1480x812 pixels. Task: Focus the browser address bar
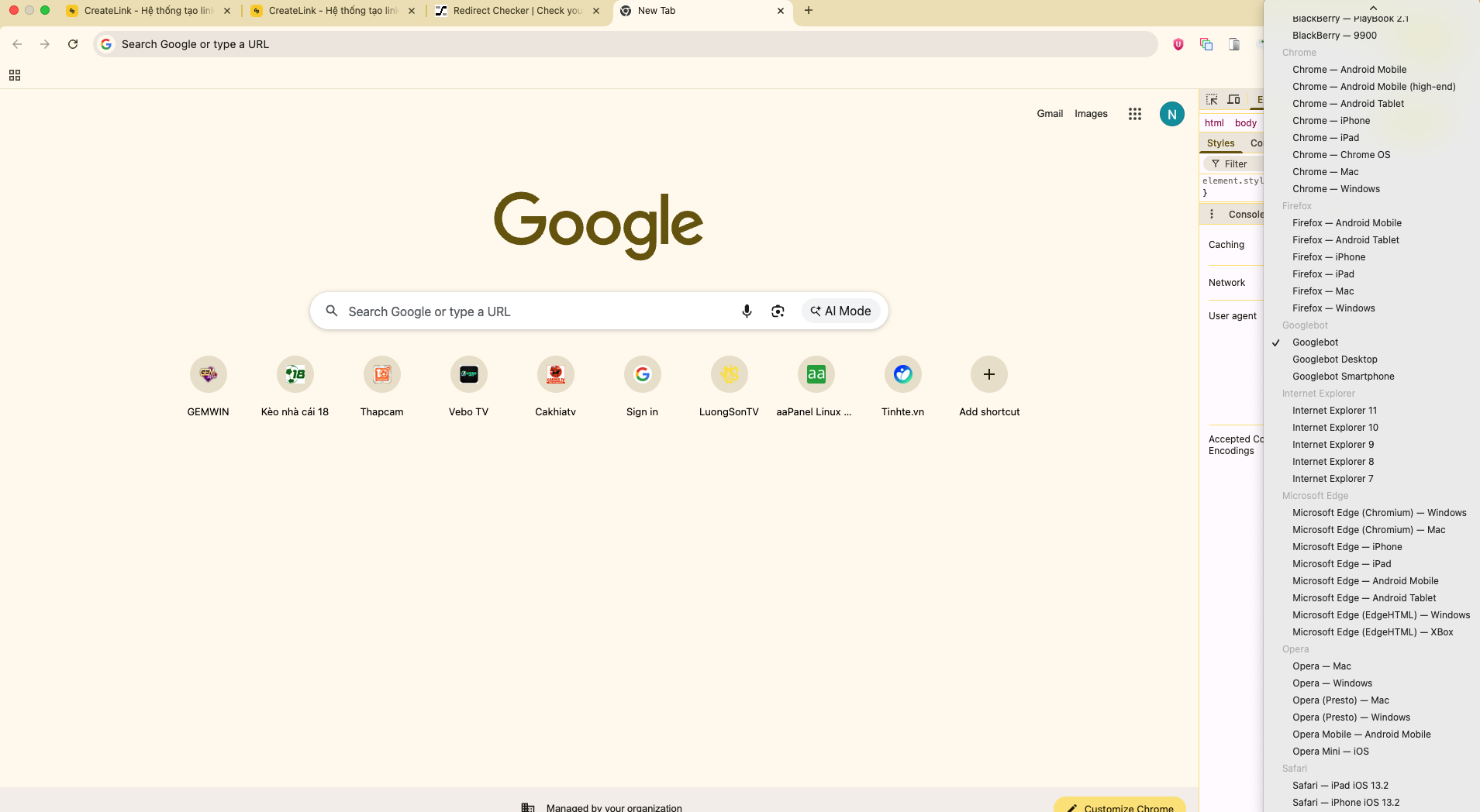click(x=626, y=44)
